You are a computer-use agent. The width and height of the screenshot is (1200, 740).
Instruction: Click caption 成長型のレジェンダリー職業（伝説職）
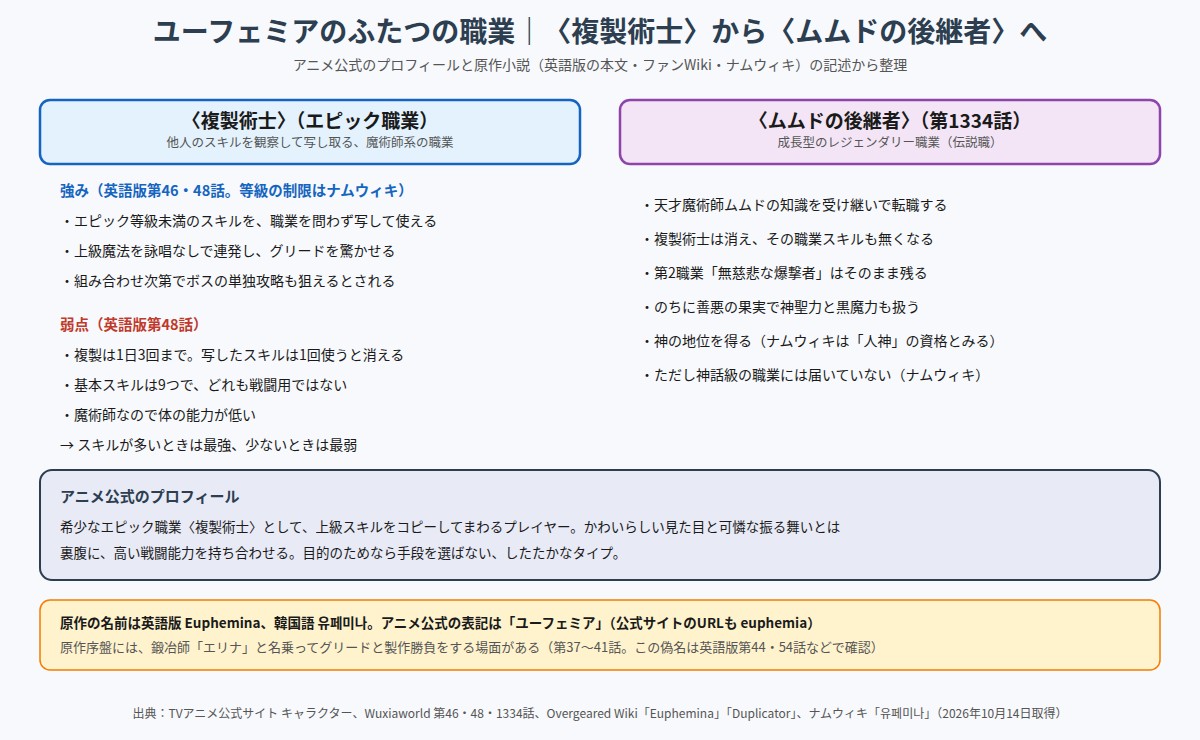pyautogui.click(x=890, y=143)
